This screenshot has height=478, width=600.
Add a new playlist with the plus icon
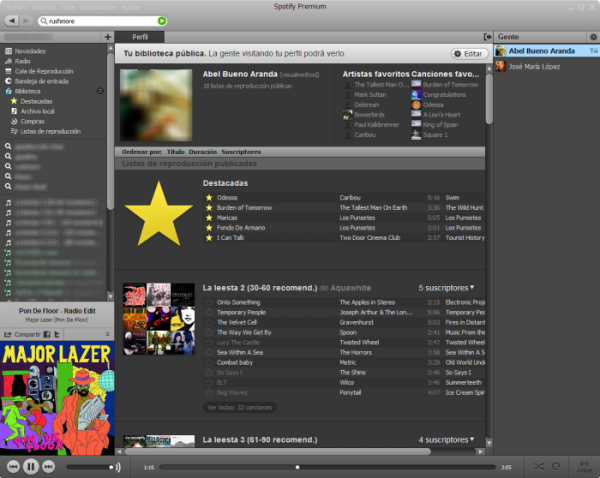click(108, 37)
